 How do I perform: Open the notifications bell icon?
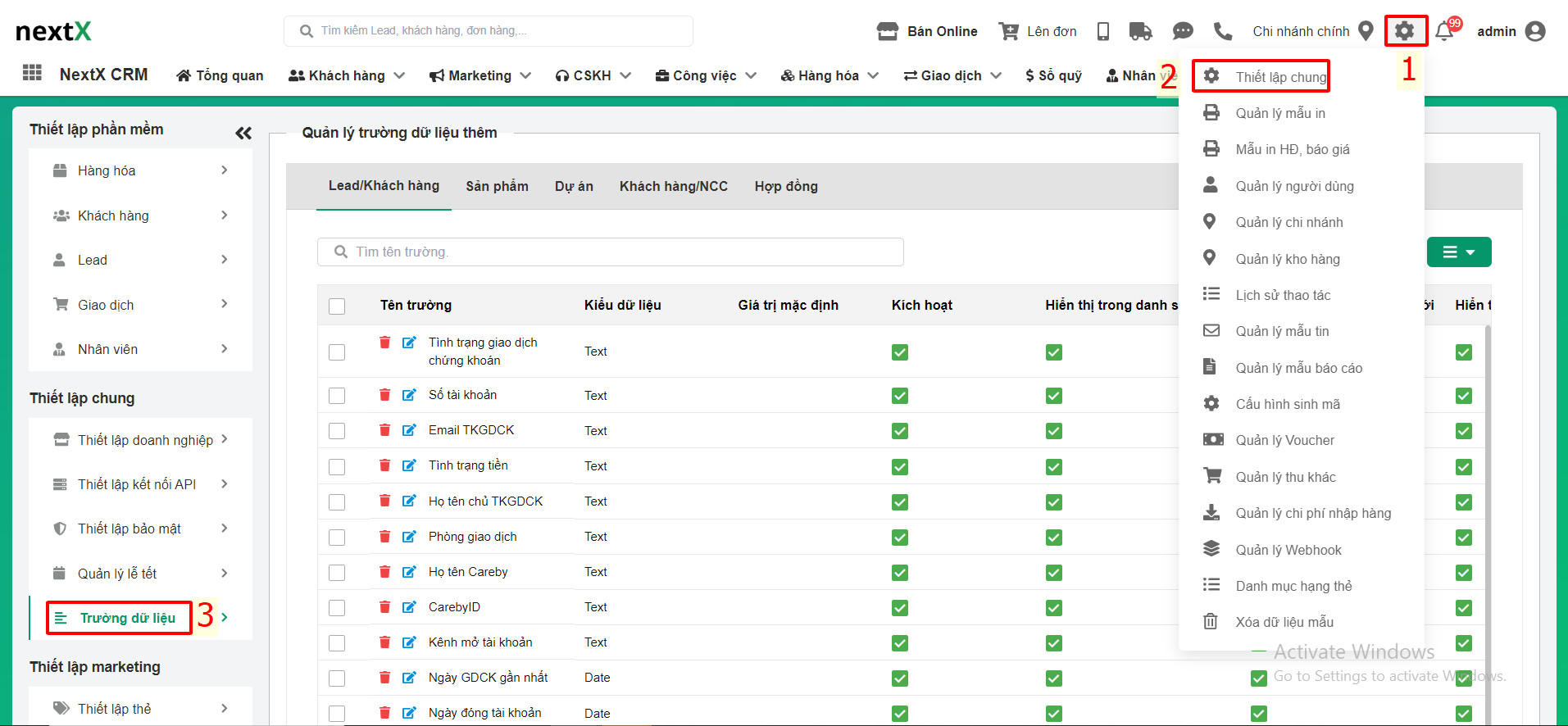click(1444, 32)
